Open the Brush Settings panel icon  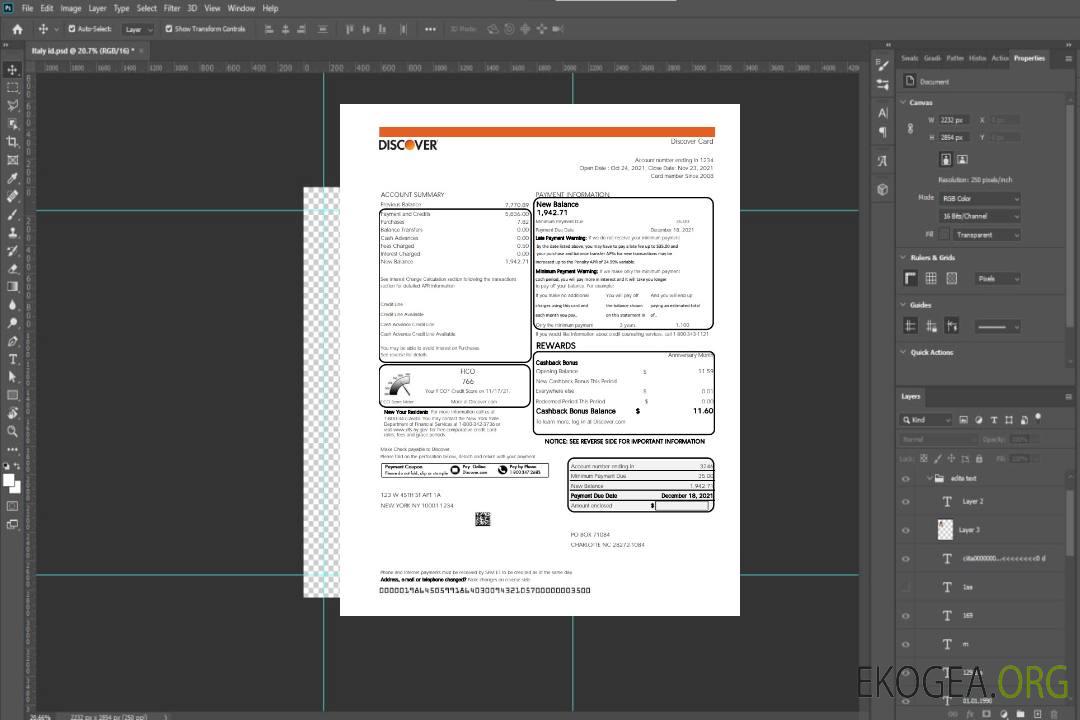click(882, 65)
